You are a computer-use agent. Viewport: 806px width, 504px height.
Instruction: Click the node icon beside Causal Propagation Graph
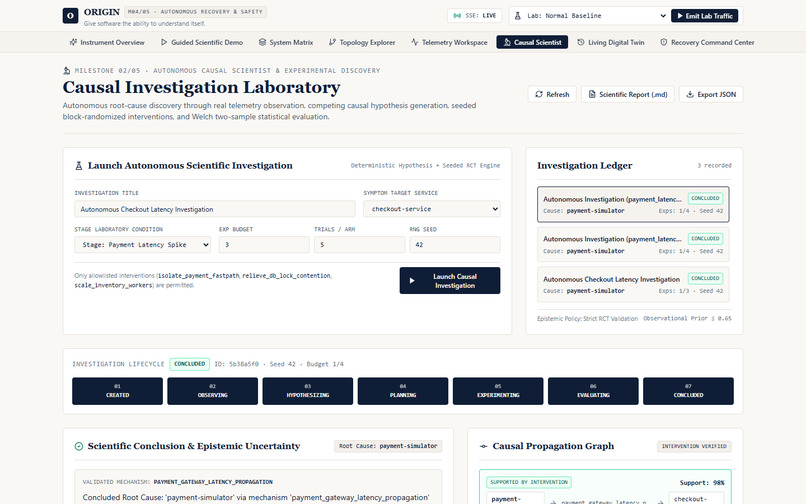click(x=483, y=446)
